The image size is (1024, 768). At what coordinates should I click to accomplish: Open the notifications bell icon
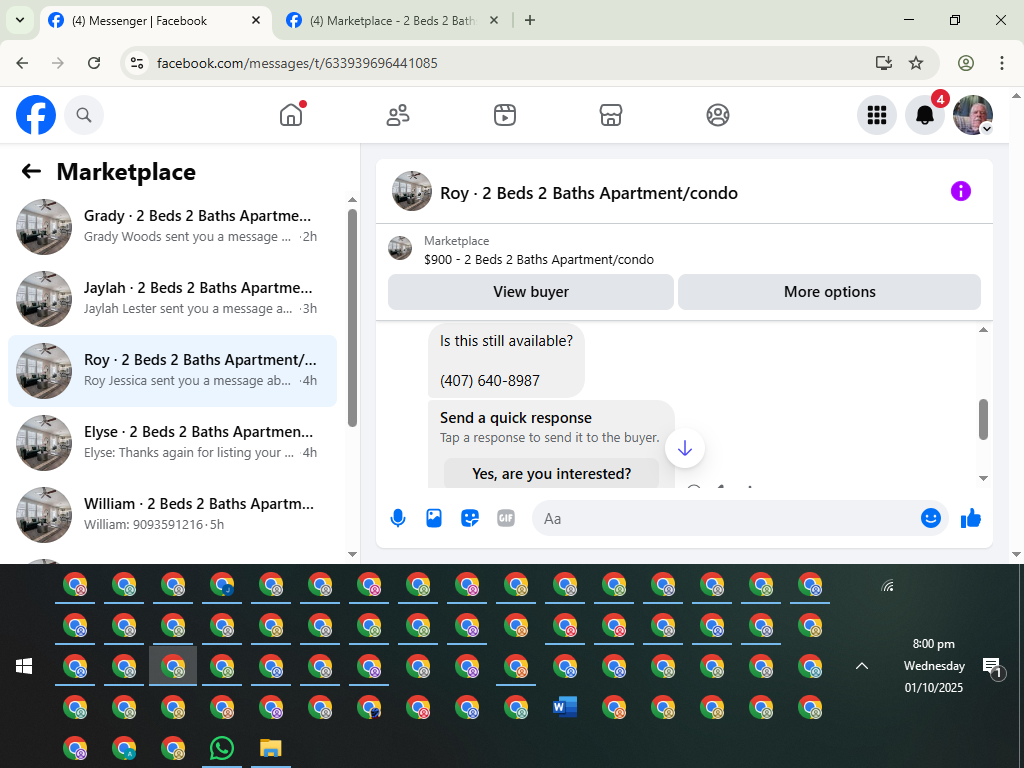[925, 115]
